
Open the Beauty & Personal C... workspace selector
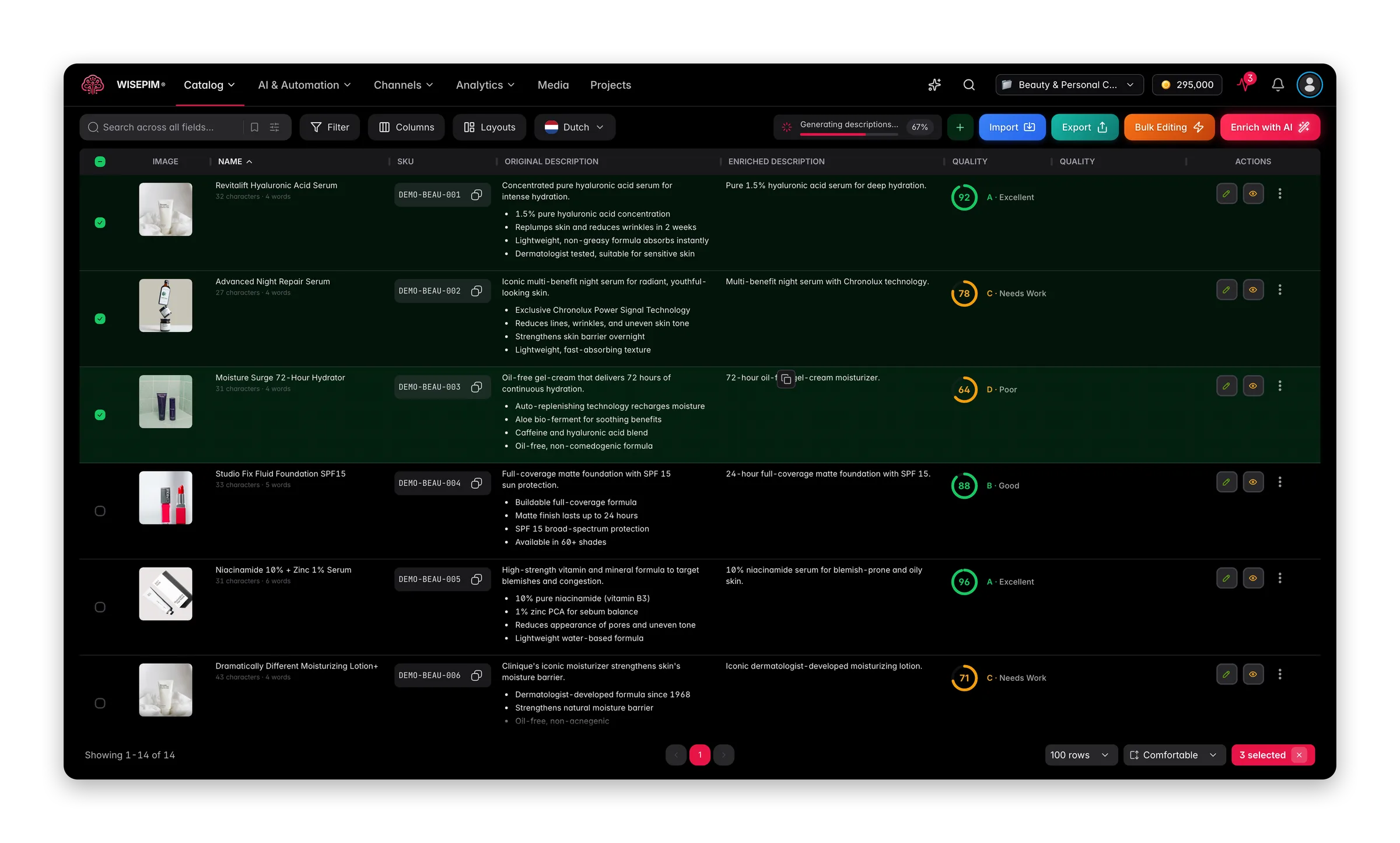tap(1069, 85)
